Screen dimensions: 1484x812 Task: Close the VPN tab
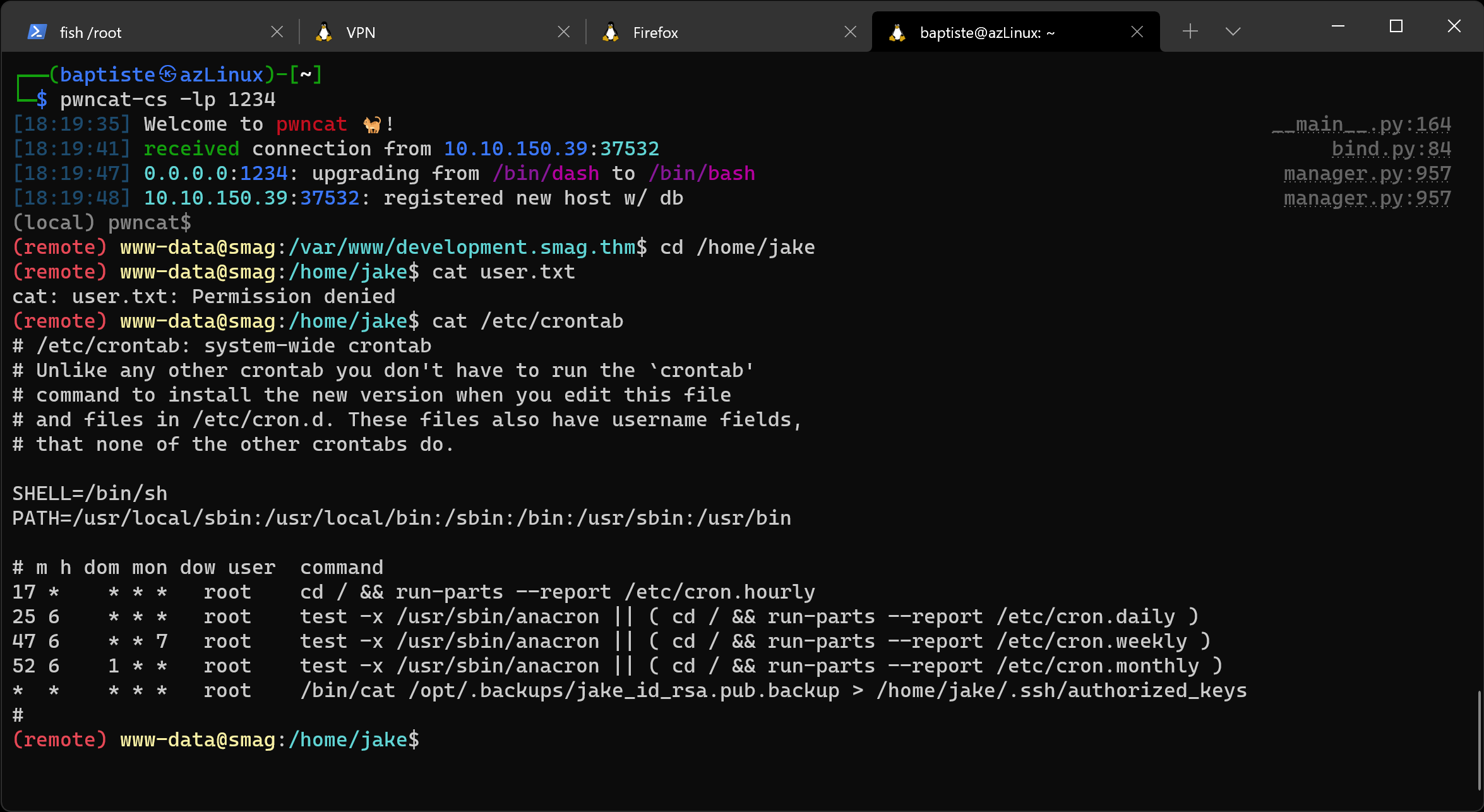coord(564,32)
